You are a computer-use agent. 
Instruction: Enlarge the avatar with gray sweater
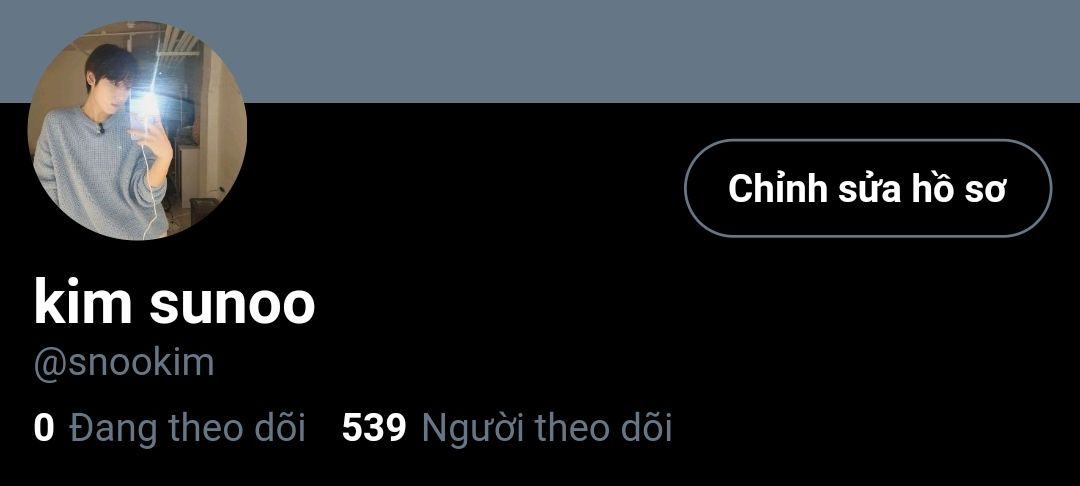click(137, 130)
